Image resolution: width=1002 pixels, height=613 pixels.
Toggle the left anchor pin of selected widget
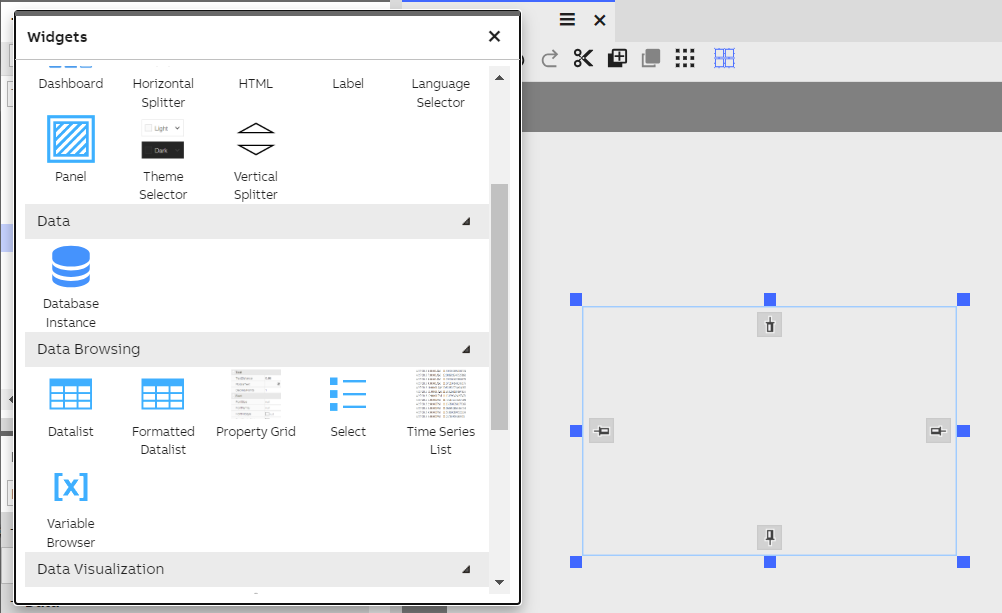tap(601, 430)
